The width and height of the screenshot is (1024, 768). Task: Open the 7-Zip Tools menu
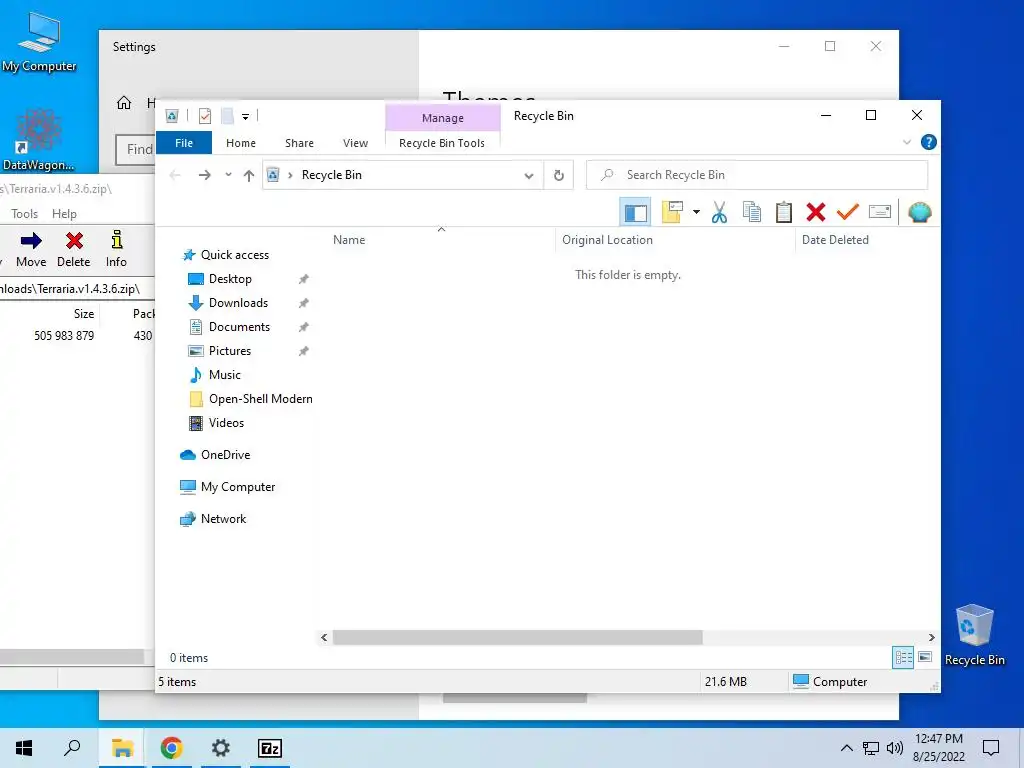[x=24, y=214]
